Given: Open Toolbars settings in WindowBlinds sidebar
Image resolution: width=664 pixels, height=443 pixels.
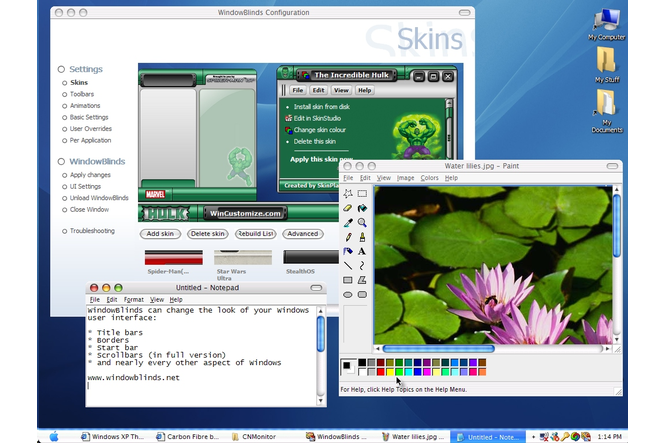Looking at the screenshot, I should [82, 94].
